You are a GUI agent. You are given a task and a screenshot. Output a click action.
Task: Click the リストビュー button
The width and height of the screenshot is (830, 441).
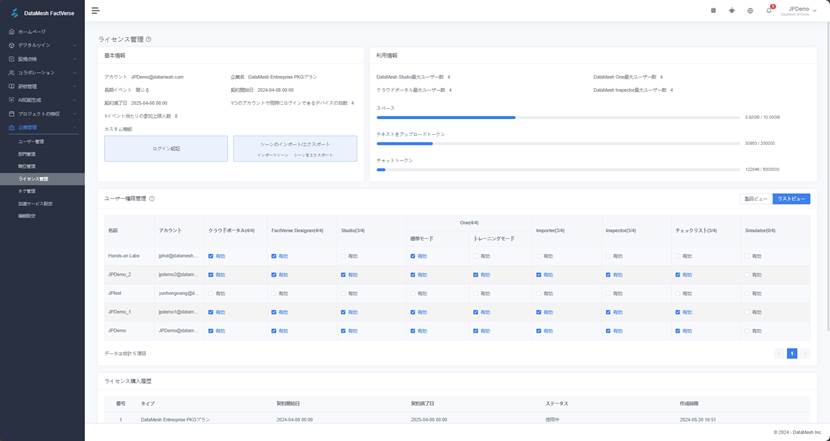(791, 199)
